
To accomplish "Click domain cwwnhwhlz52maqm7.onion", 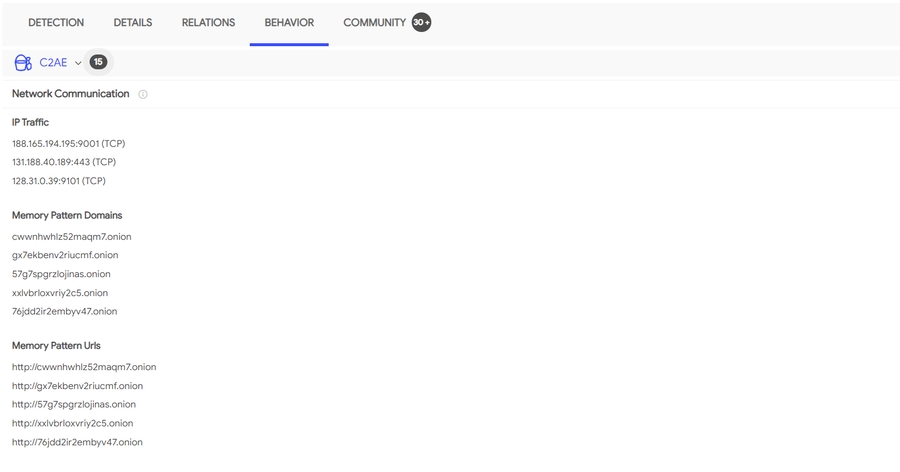I will [x=71, y=237].
